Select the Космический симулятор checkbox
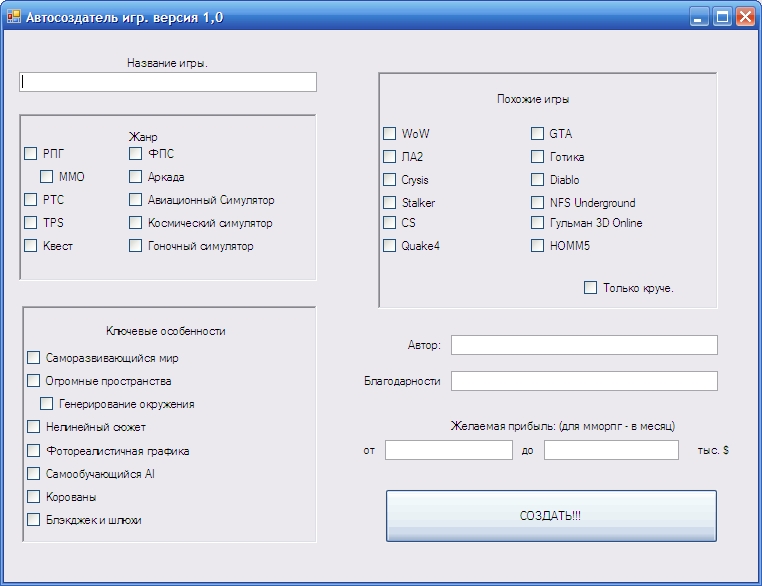This screenshot has width=762, height=586. [x=136, y=223]
